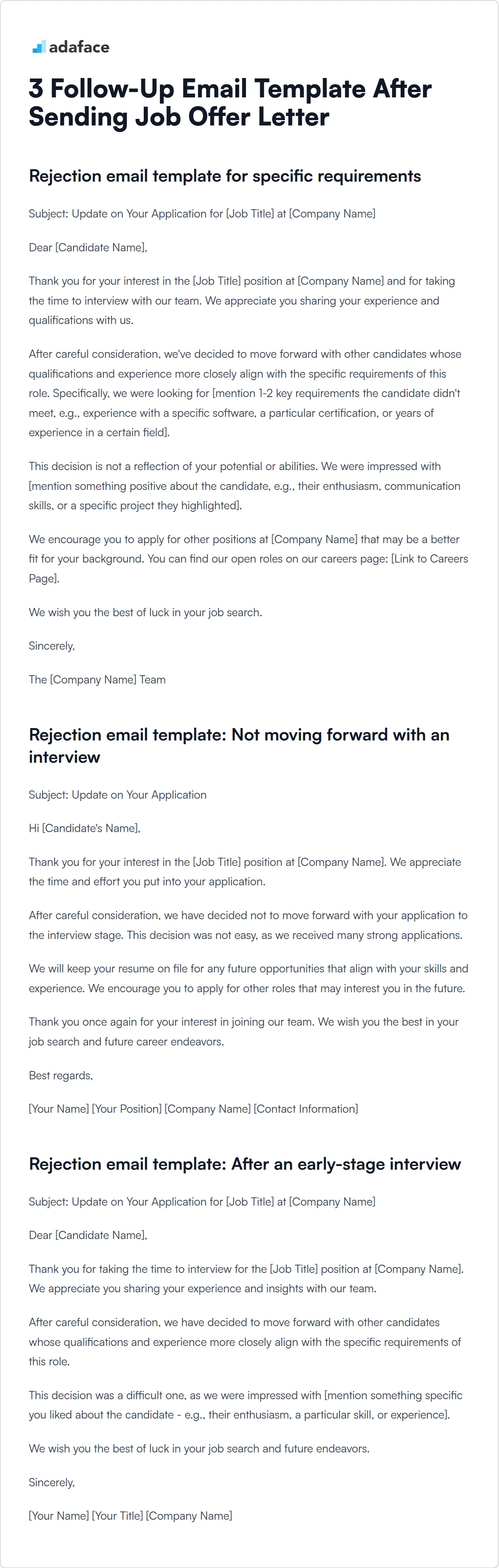Viewport: 499px width, 1568px height.
Task: Click heading 'Not moving forward with an interview'
Action: click(239, 746)
